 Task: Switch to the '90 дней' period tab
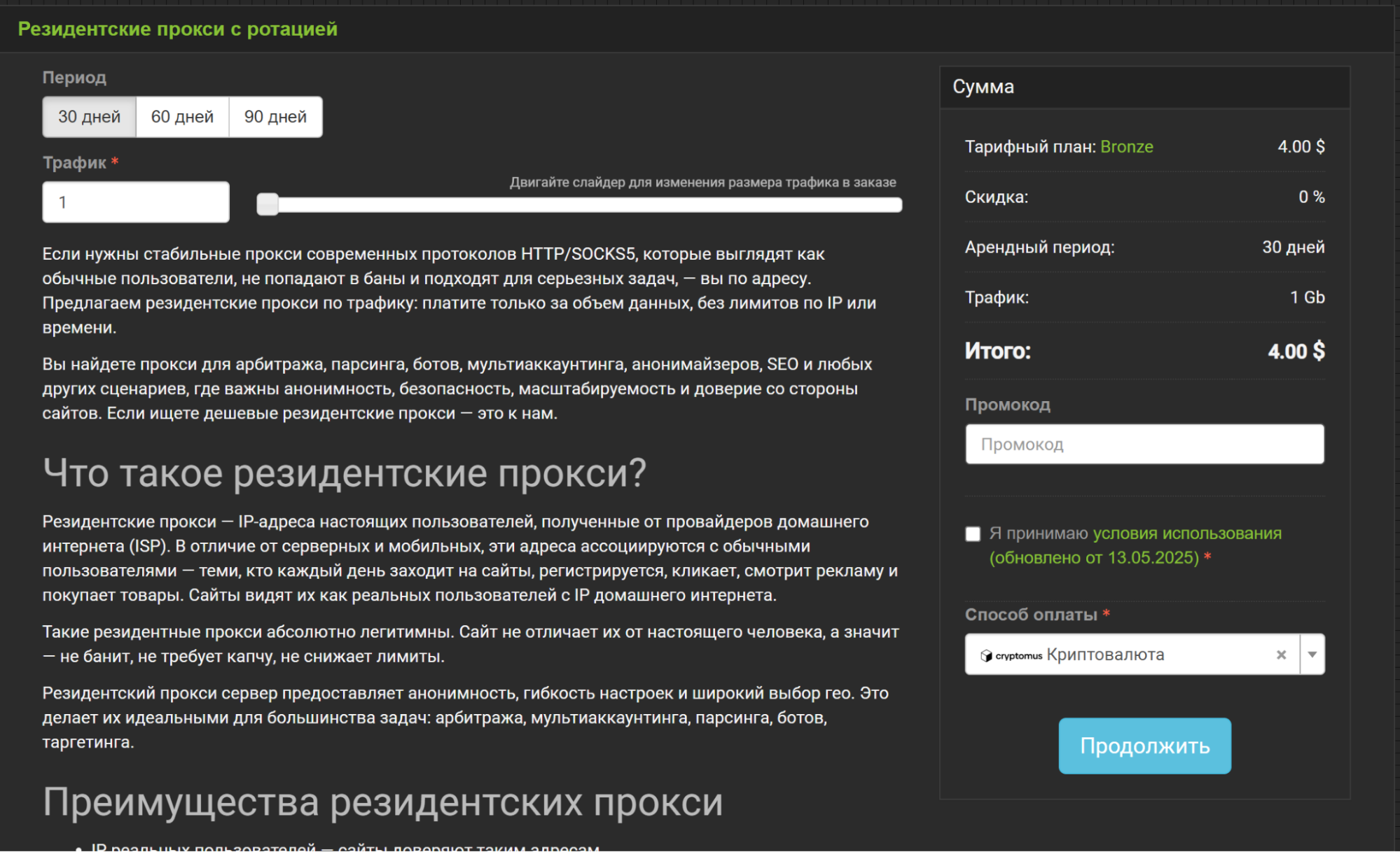point(275,116)
